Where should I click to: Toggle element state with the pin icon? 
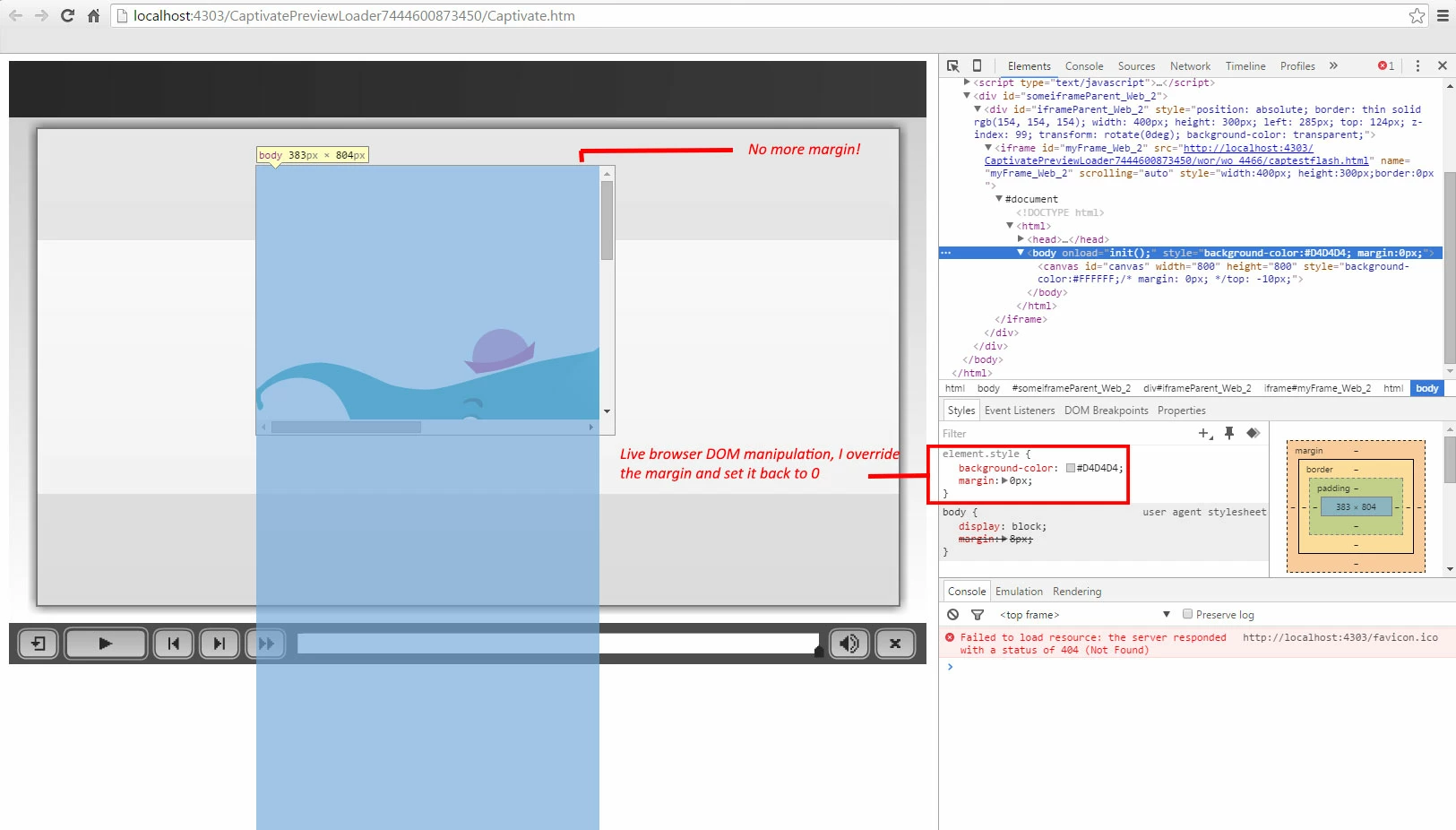point(1229,433)
